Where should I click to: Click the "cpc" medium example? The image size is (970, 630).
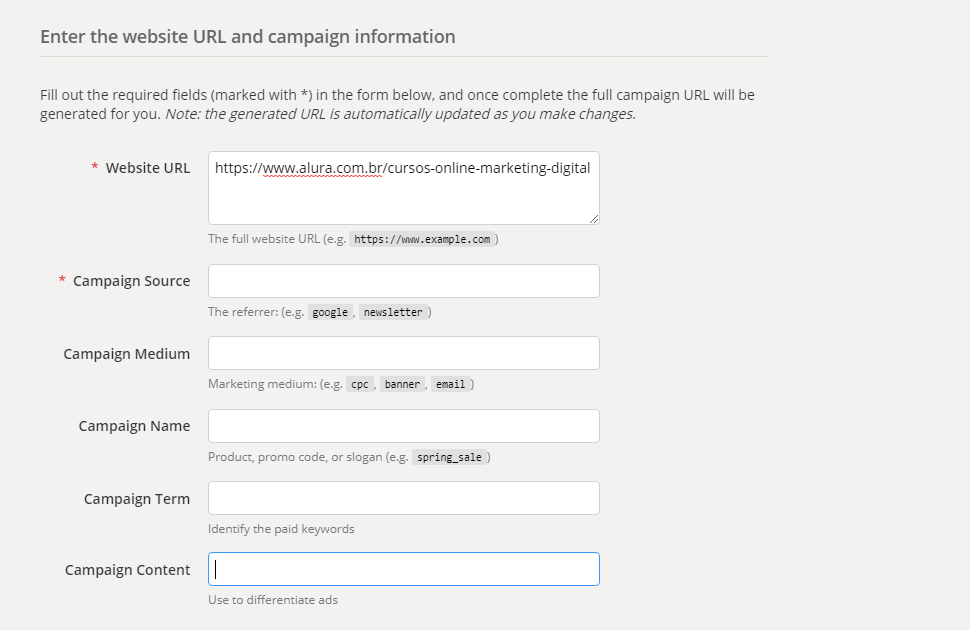(360, 384)
